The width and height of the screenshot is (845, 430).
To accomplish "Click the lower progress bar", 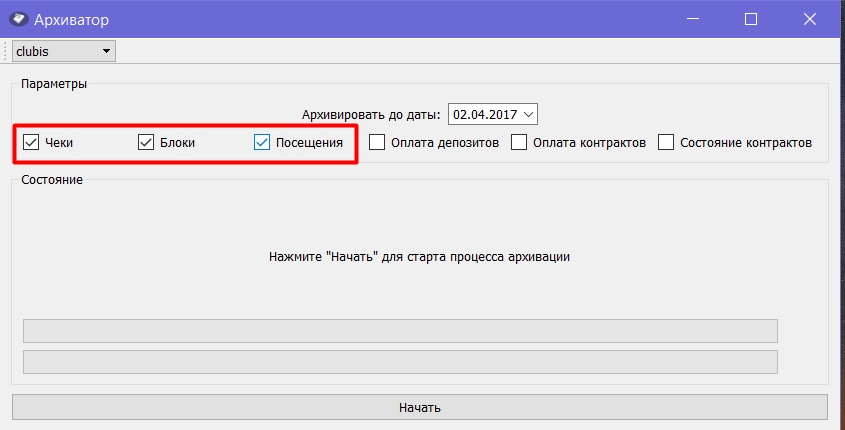I will click(x=400, y=362).
